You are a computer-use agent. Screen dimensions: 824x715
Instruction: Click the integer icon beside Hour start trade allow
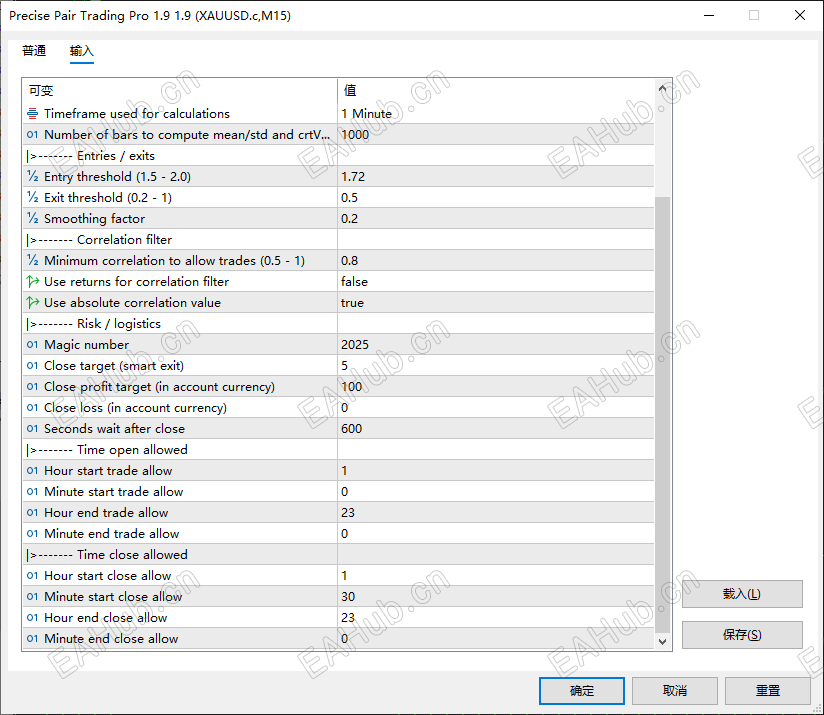(33, 471)
